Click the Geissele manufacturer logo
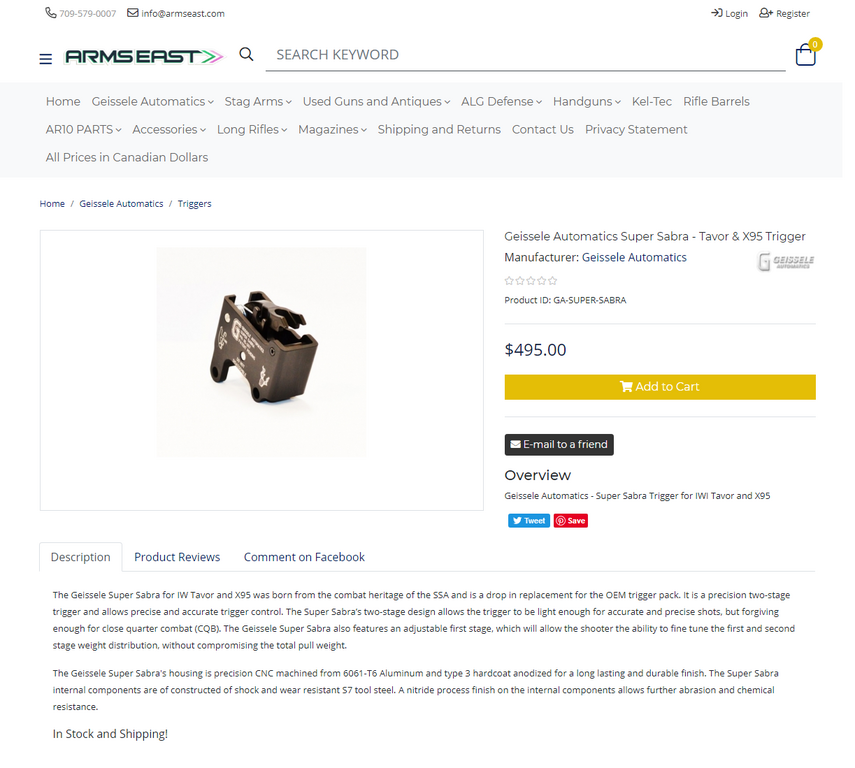Image resolution: width=855 pixels, height=768 pixels. coord(786,261)
